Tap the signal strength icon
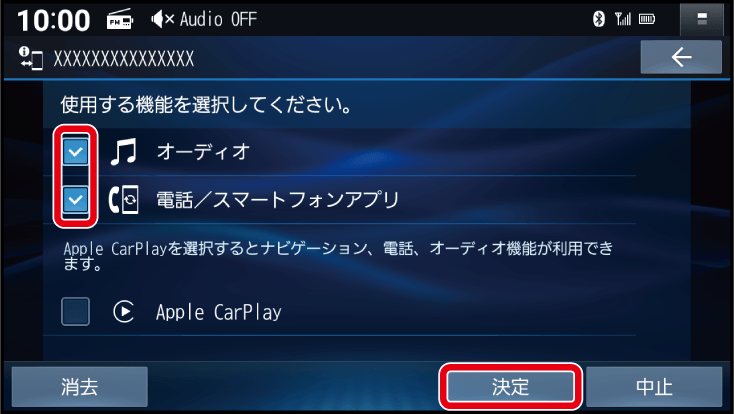734x414 pixels. 623,19
